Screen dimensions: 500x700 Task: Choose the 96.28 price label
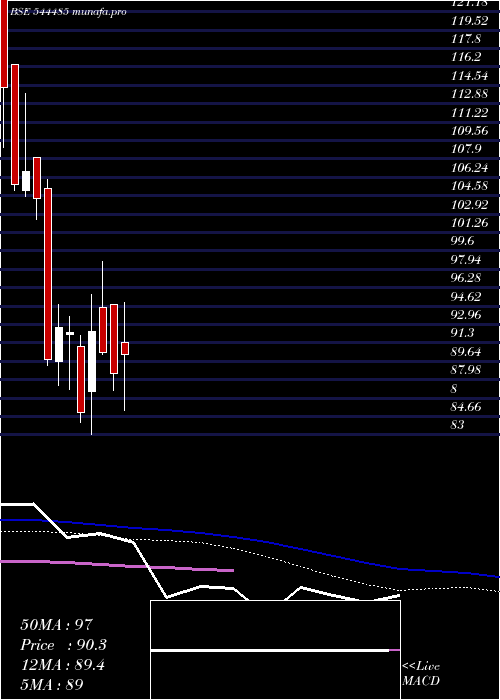pyautogui.click(x=466, y=278)
